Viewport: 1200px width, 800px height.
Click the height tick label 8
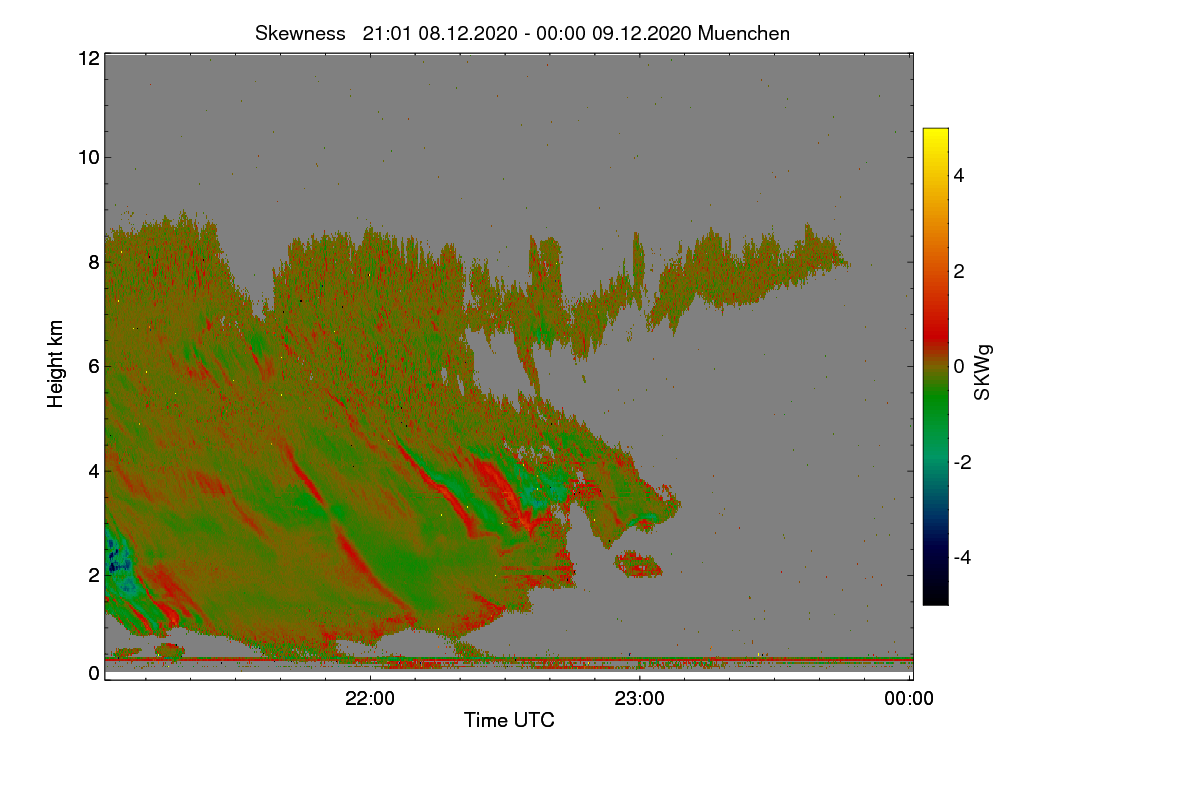click(x=93, y=262)
